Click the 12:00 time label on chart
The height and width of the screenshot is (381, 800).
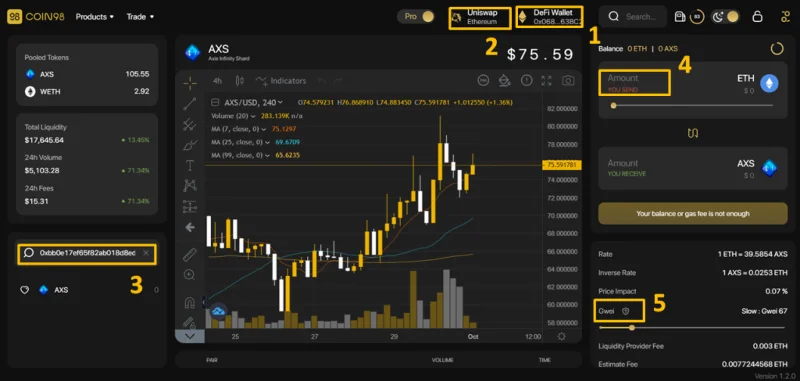click(x=533, y=337)
